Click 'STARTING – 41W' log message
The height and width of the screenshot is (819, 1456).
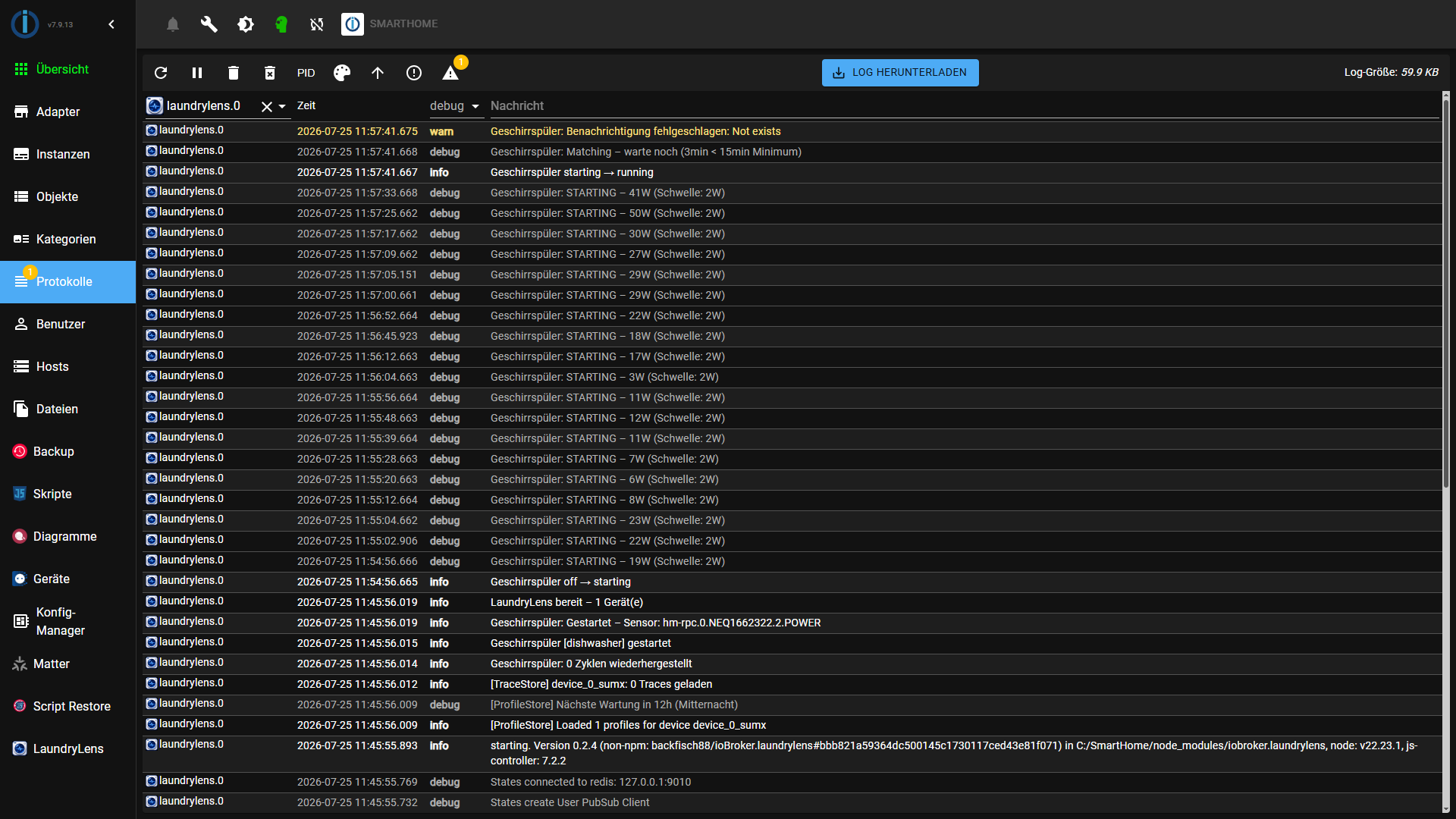pos(607,193)
